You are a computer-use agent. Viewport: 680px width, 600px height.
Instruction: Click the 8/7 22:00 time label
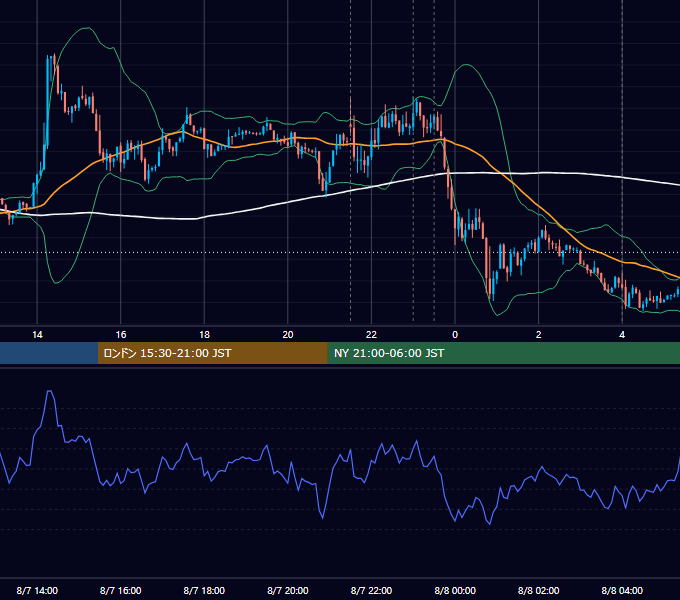tap(371, 590)
